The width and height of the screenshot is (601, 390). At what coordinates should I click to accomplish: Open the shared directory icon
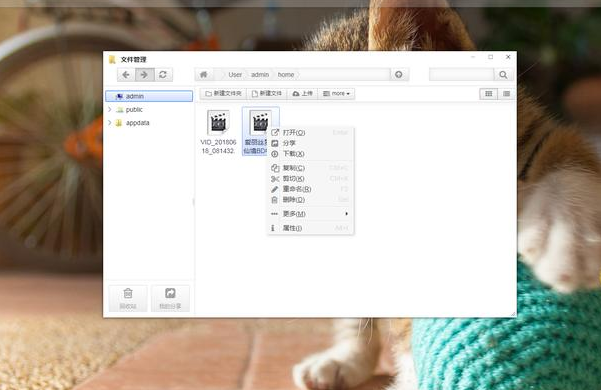pyautogui.click(x=170, y=298)
